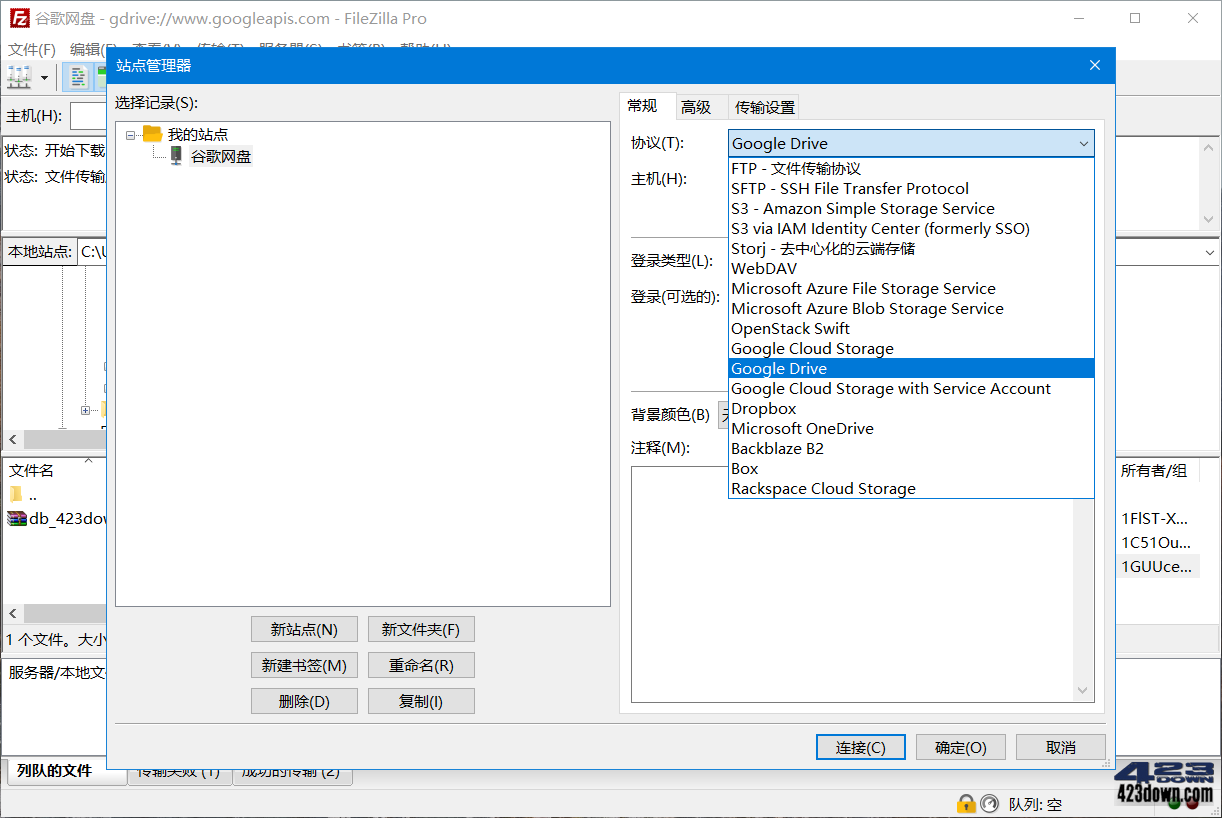Image resolution: width=1222 pixels, height=818 pixels.
Task: Open the 背景颜色(B) selector
Action: point(725,415)
